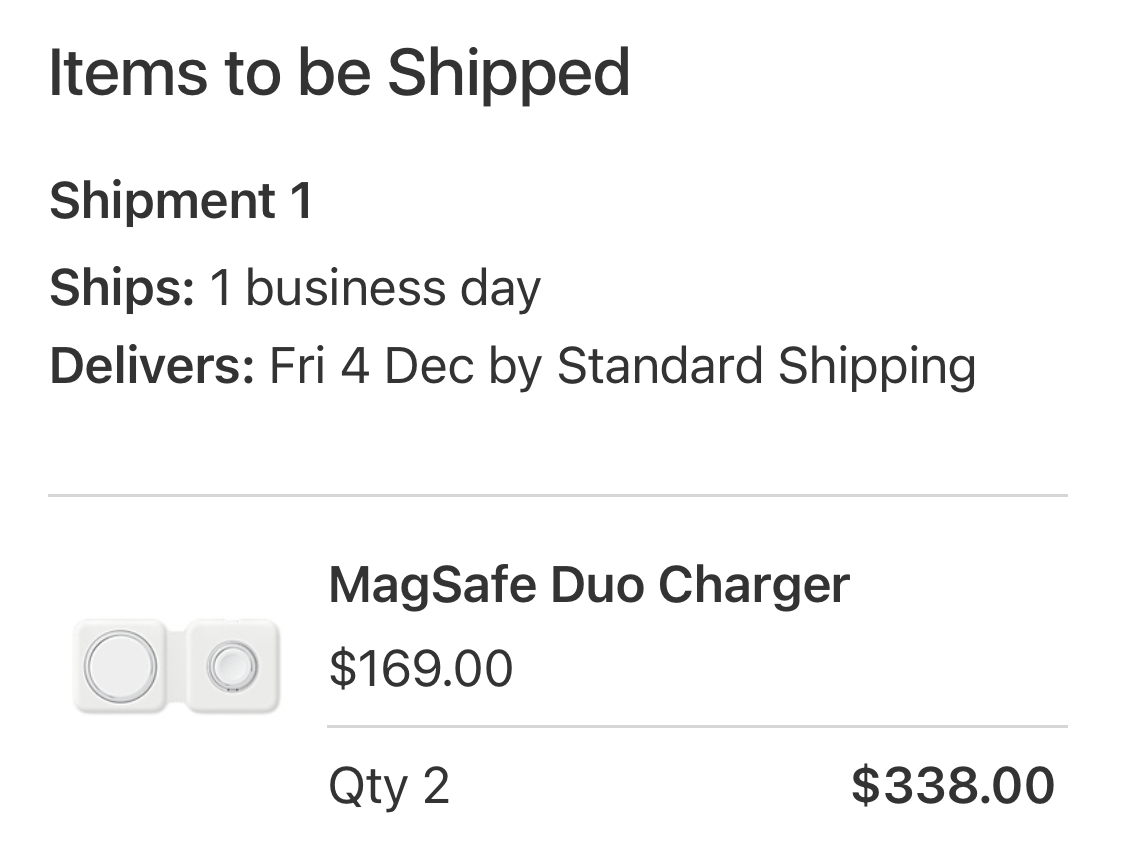Click the word Shipped in the heading
The width and height of the screenshot is (1126, 863).
509,73
